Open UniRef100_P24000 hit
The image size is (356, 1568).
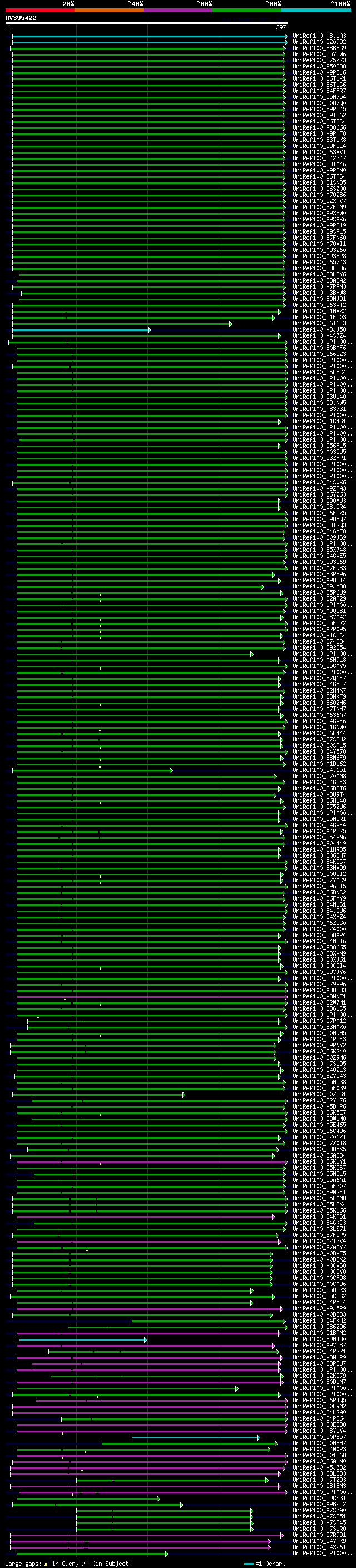(319, 929)
